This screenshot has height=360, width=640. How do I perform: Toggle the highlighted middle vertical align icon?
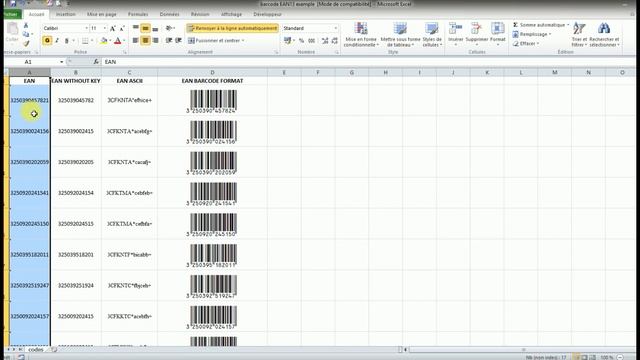click(x=145, y=28)
